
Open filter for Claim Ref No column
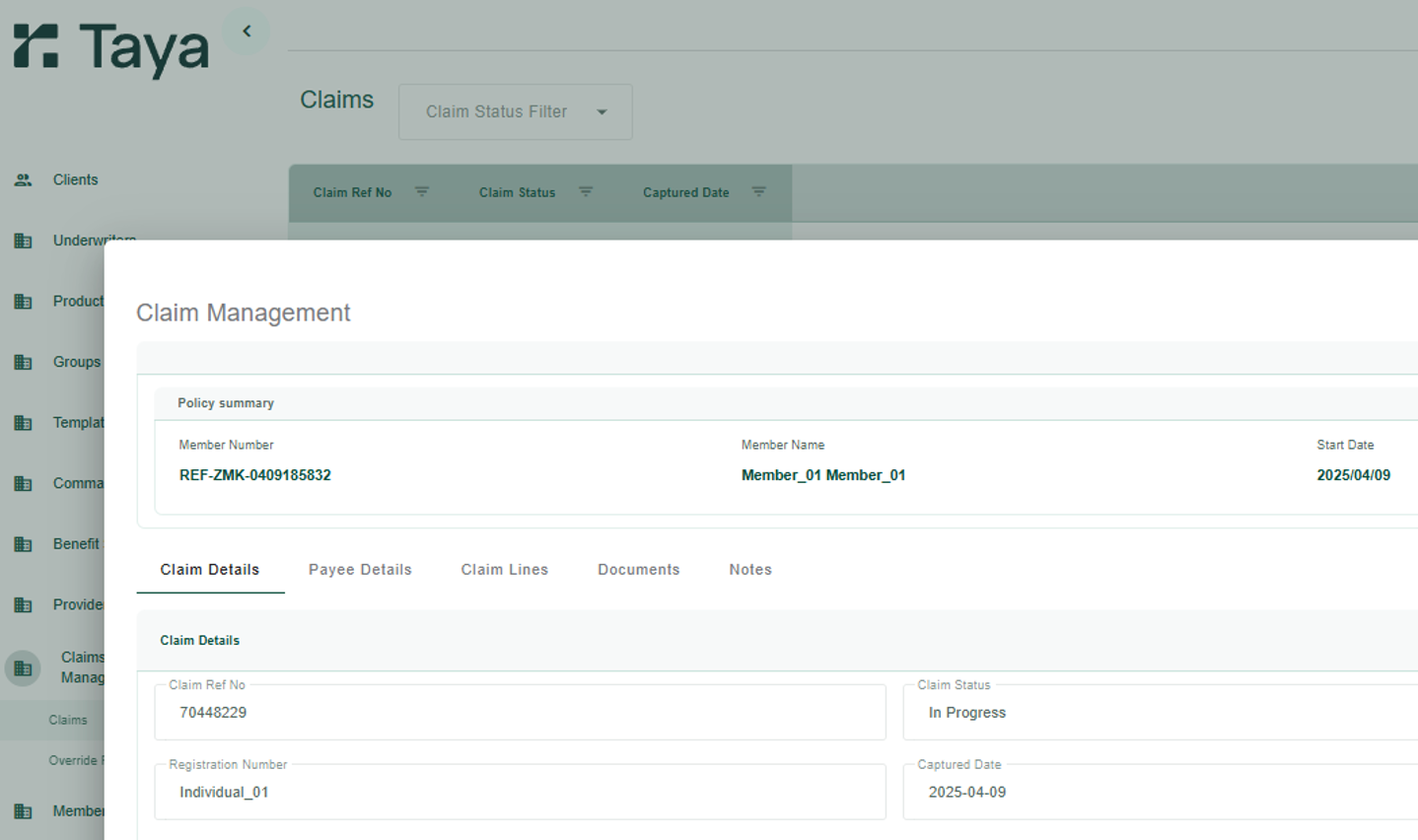point(421,192)
